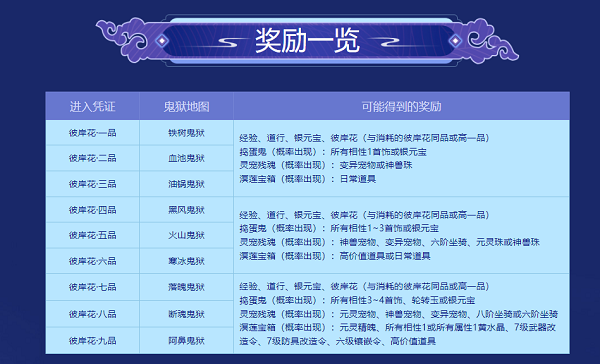The height and width of the screenshot is (364, 600).
Task: Click the 彼岸花·二品 cell
Action: point(92,158)
